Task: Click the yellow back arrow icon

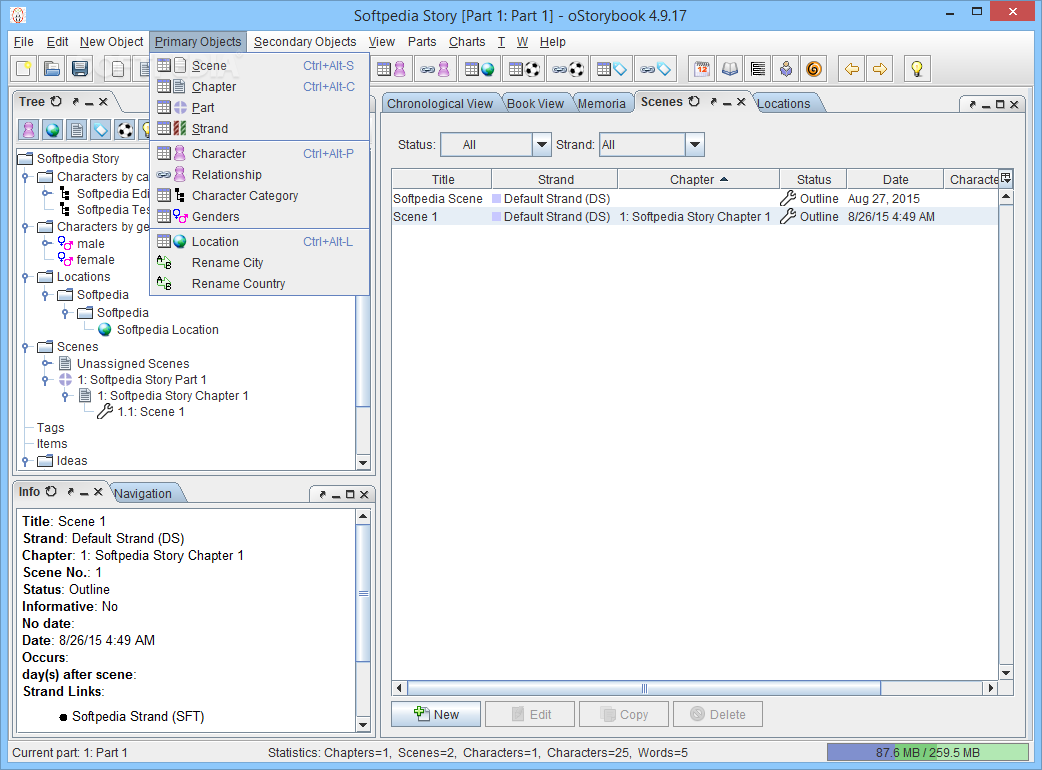Action: coord(852,68)
